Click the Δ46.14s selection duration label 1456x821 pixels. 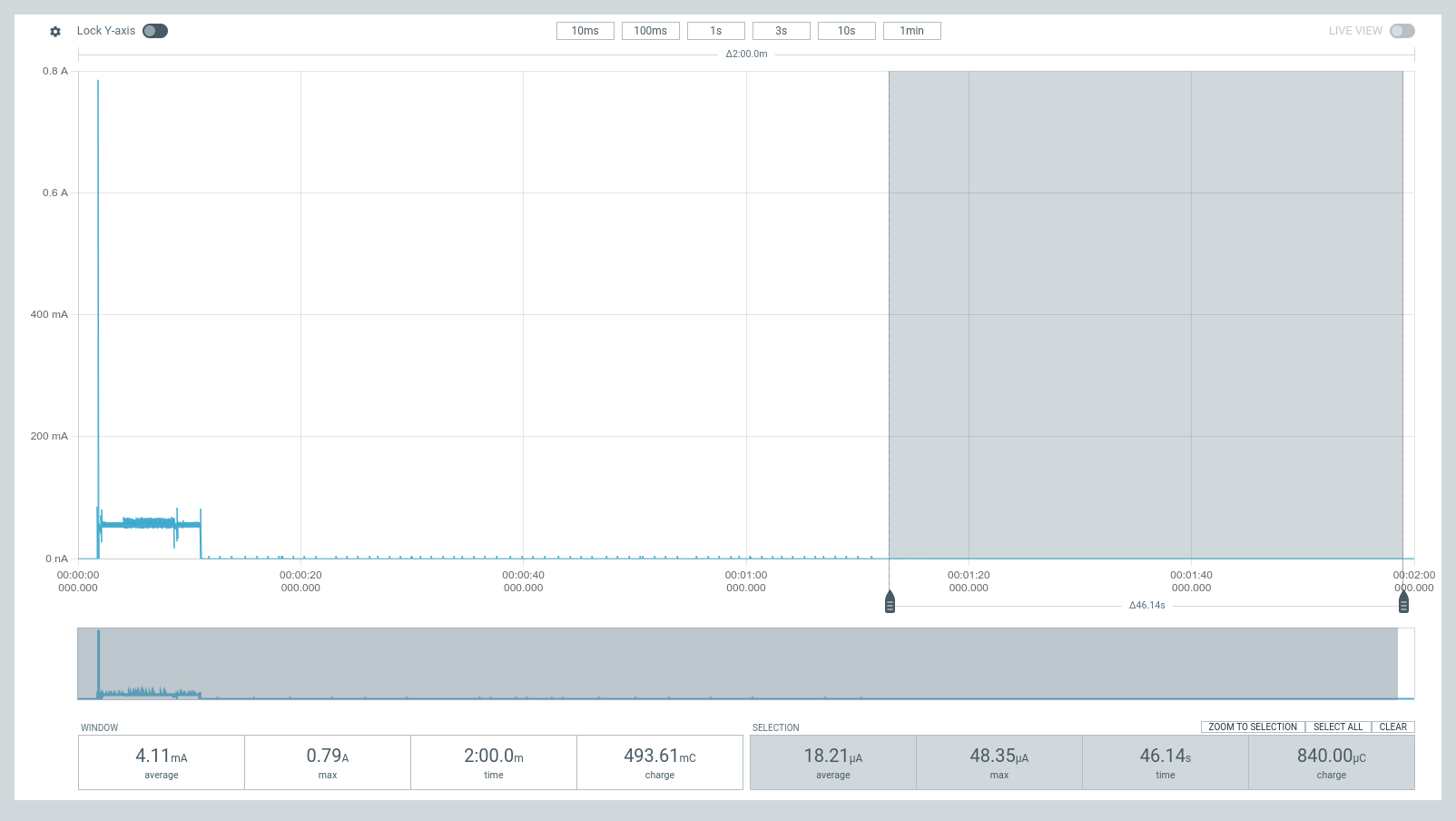1146,607
